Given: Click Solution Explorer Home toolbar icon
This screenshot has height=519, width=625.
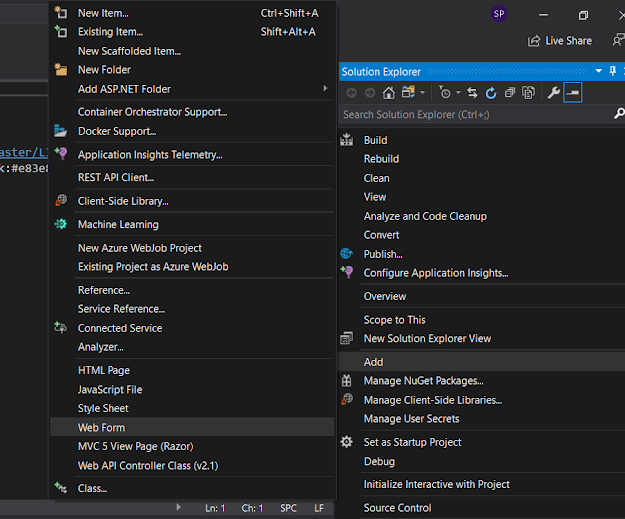Looking at the screenshot, I should pos(389,93).
